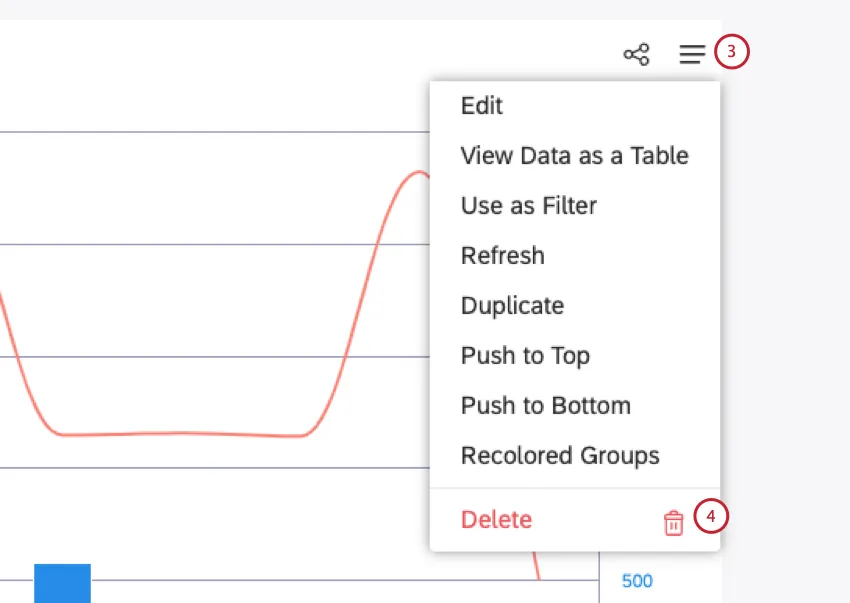850x603 pixels.
Task: Select the Use as Filter option
Action: click(x=528, y=206)
